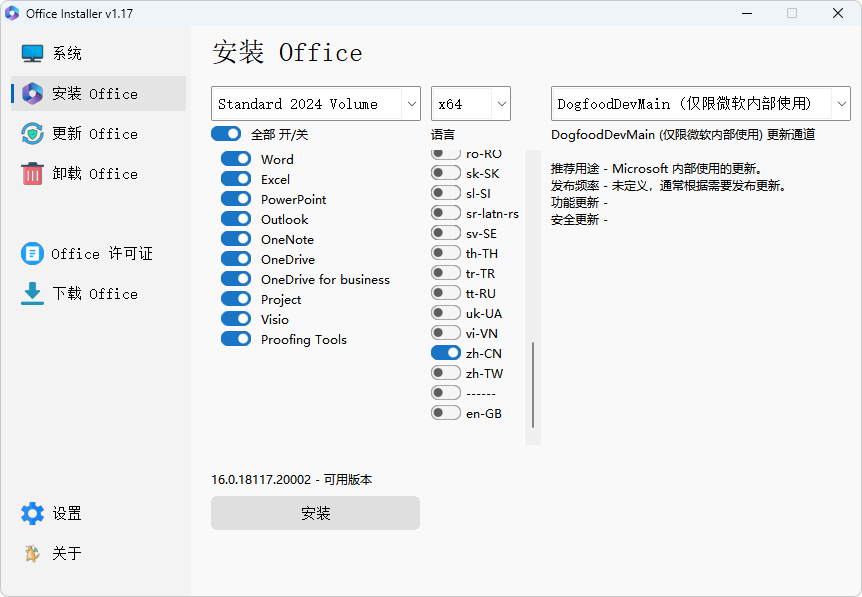Disable the Visio component switch
862x597 pixels.
coord(236,319)
